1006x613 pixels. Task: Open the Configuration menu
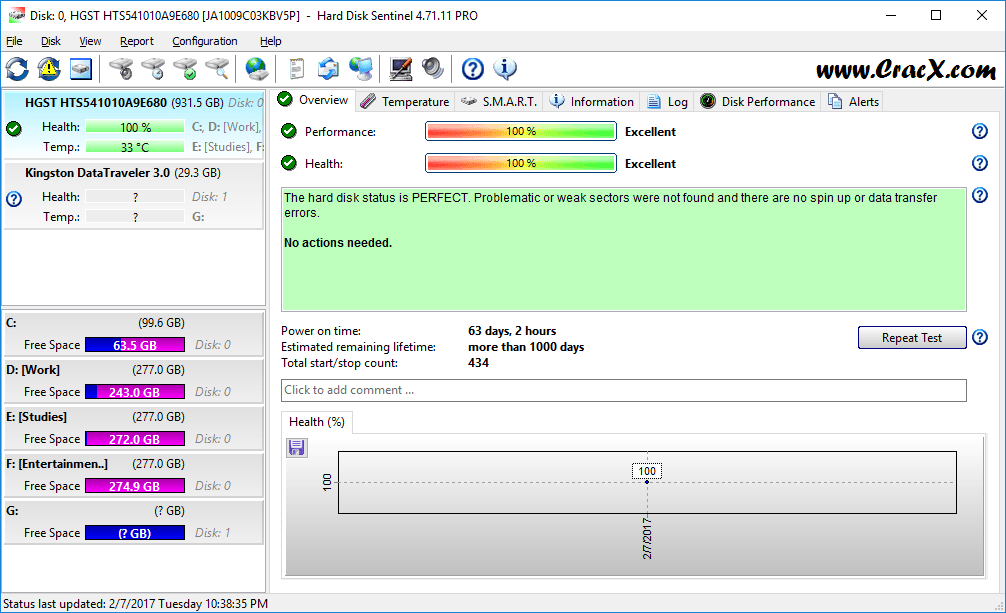pyautogui.click(x=204, y=41)
